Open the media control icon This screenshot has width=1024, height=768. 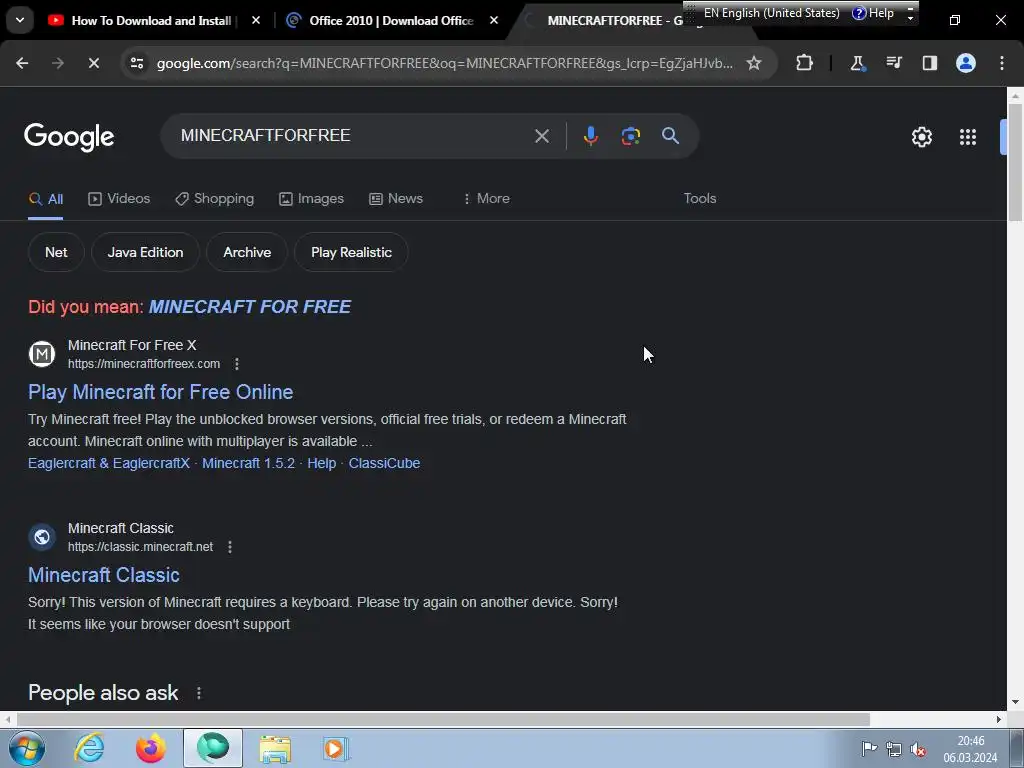click(x=893, y=63)
